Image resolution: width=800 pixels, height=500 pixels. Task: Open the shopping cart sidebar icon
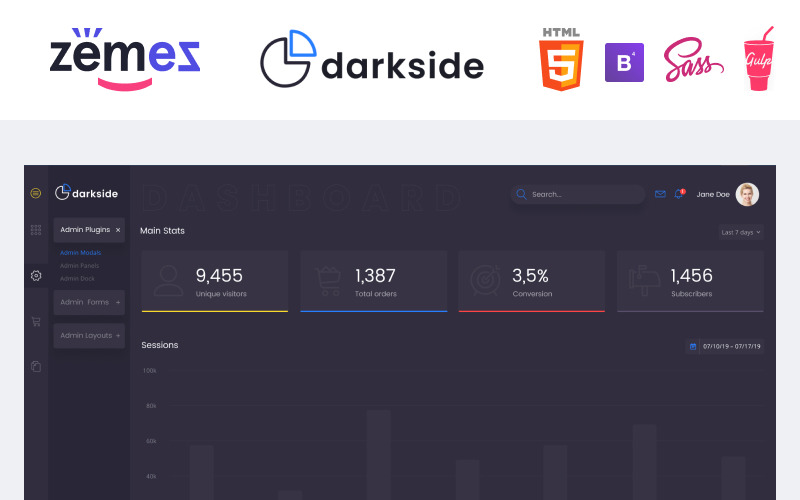36,322
